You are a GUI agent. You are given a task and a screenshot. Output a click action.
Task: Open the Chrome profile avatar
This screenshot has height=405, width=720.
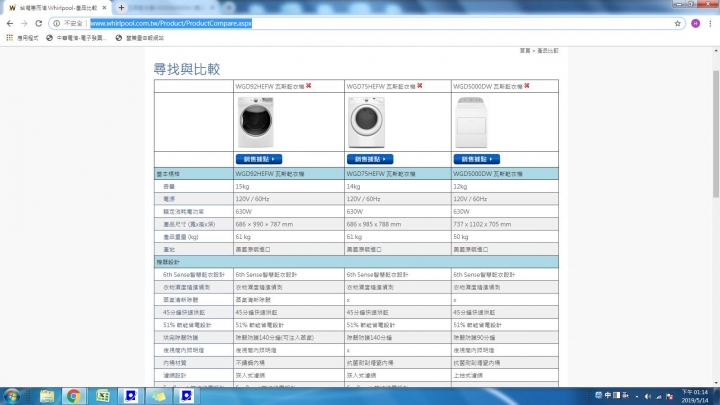point(695,23)
